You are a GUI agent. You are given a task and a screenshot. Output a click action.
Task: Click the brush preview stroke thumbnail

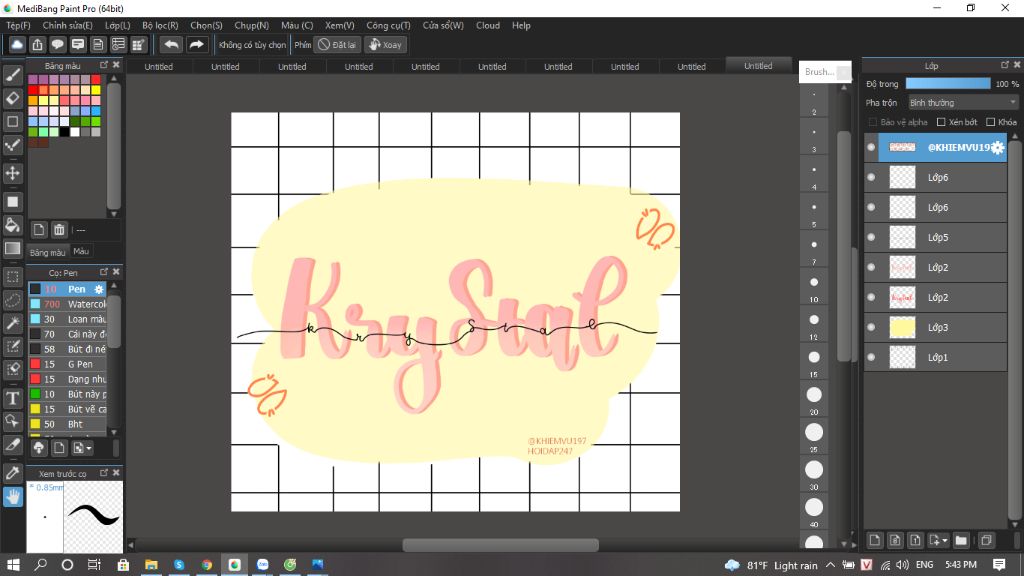tap(93, 517)
